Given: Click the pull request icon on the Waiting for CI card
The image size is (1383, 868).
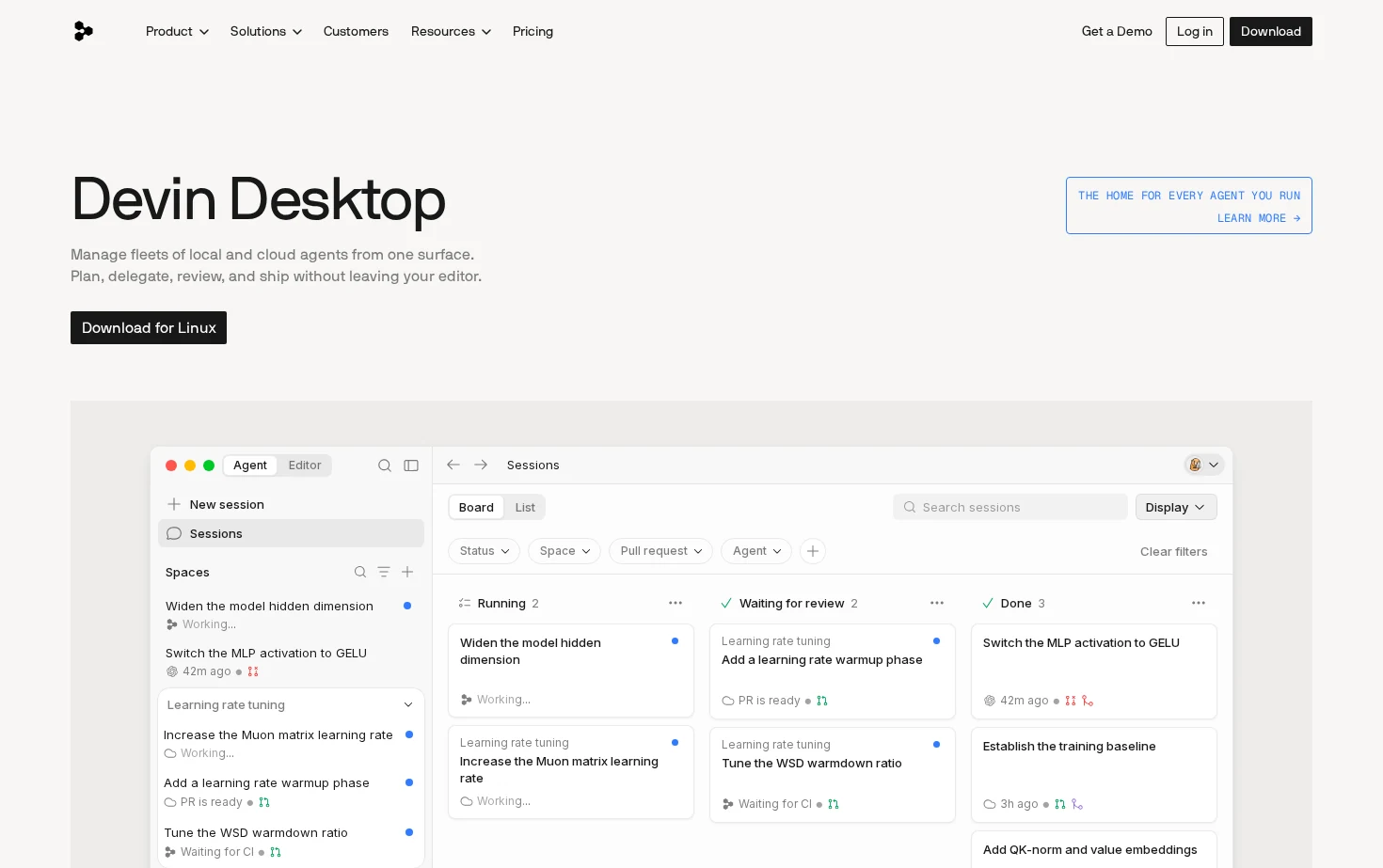Looking at the screenshot, I should [x=834, y=804].
